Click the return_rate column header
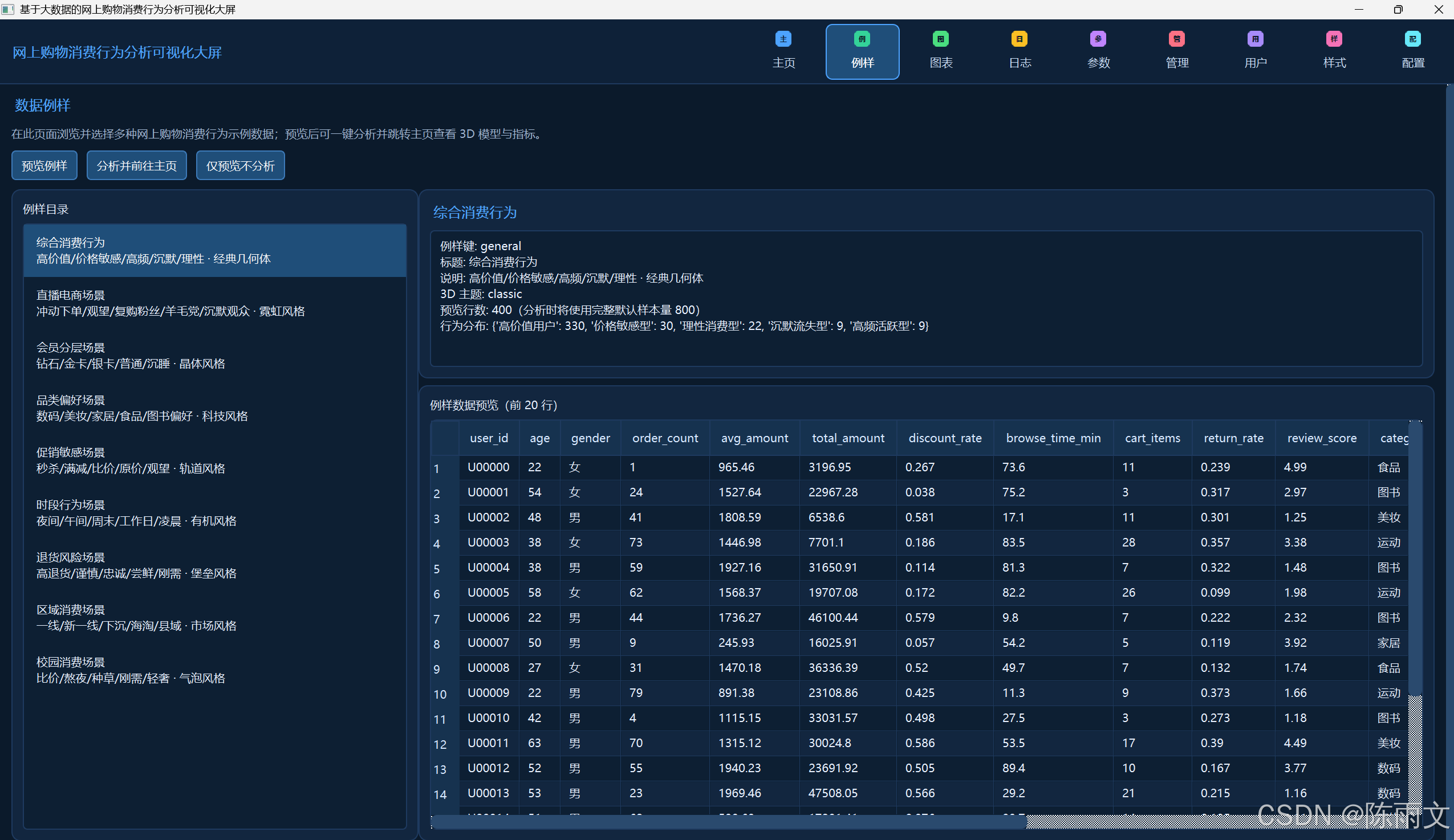 pos(1233,438)
